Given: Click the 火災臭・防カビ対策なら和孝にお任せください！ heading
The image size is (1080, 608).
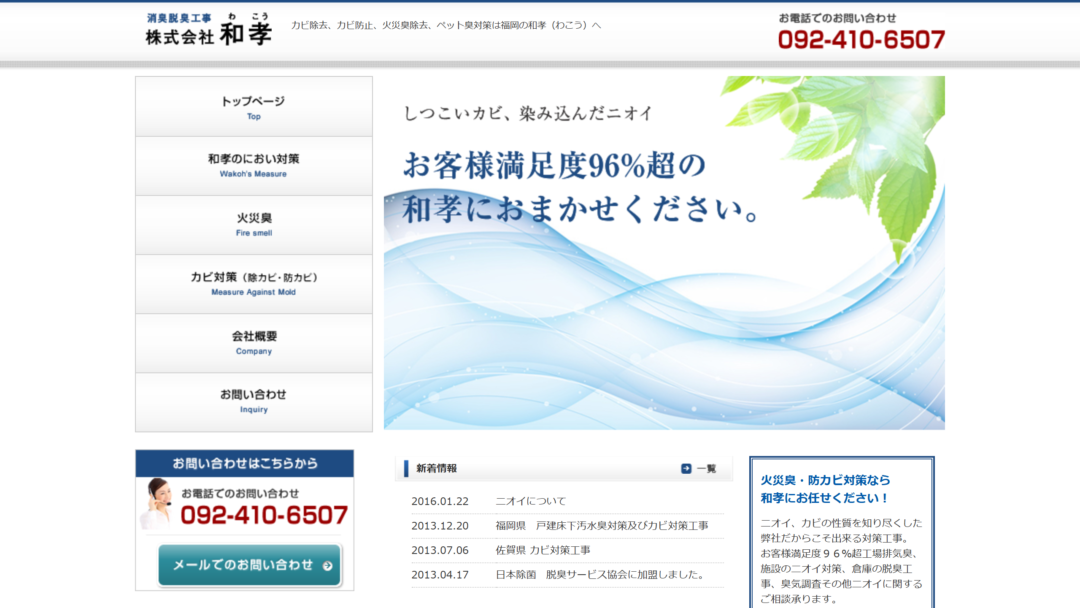Looking at the screenshot, I should click(x=825, y=489).
